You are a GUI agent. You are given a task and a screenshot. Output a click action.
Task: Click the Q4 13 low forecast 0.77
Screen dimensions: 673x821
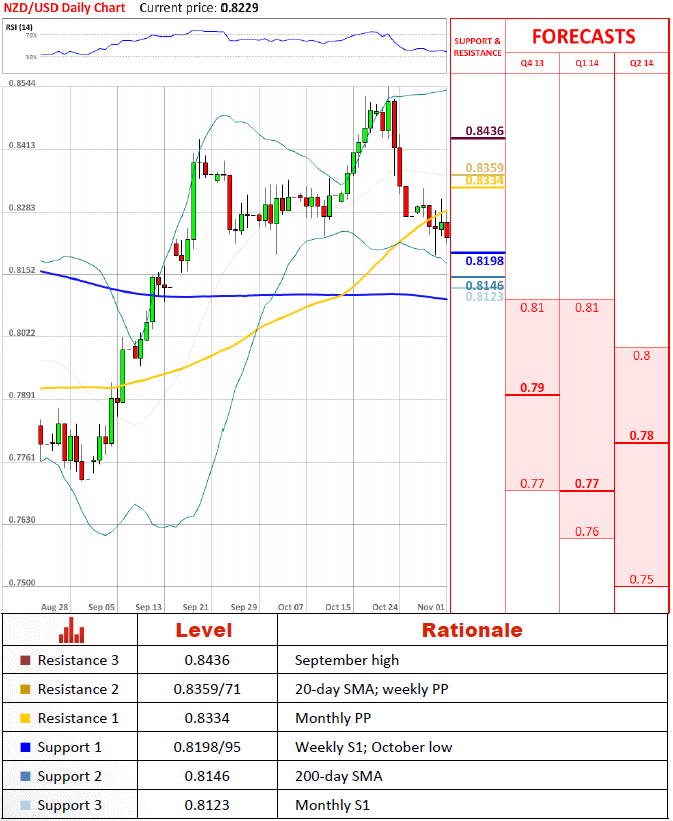click(532, 483)
